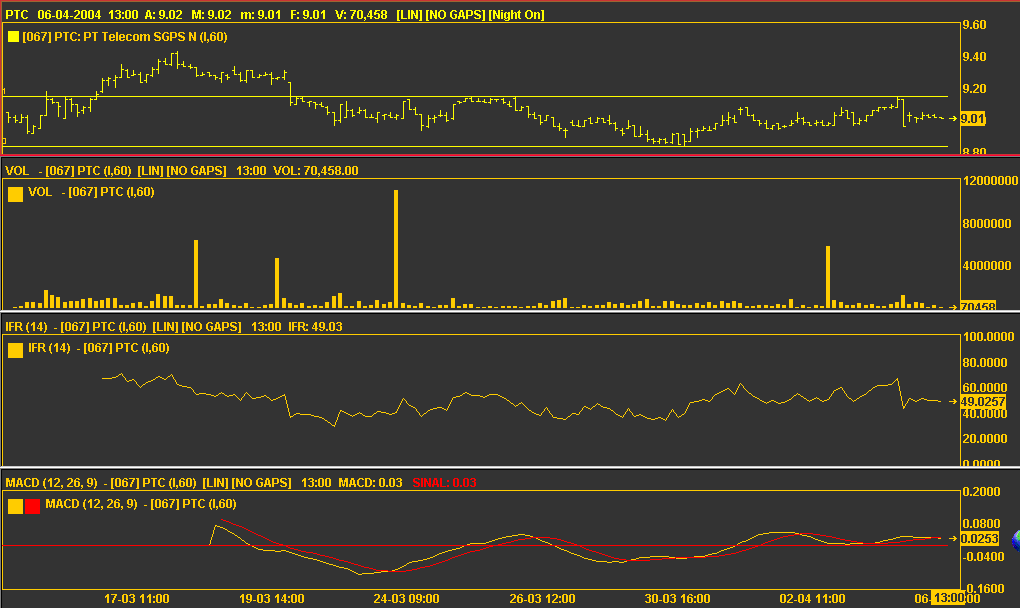The height and width of the screenshot is (608, 1020).
Task: Click the highlighted 13:00 time marker
Action: (948, 598)
